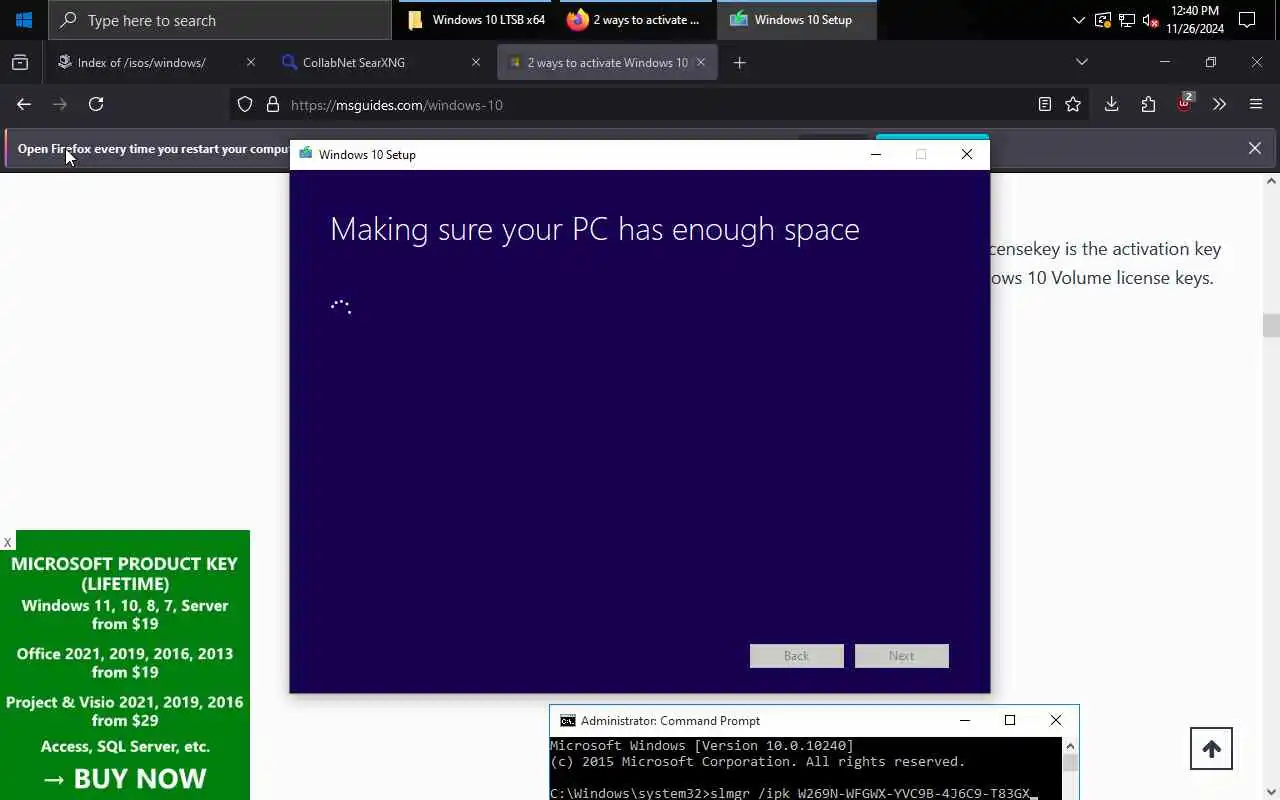Image resolution: width=1280 pixels, height=800 pixels.
Task: Reload the current page
Action: [96, 104]
